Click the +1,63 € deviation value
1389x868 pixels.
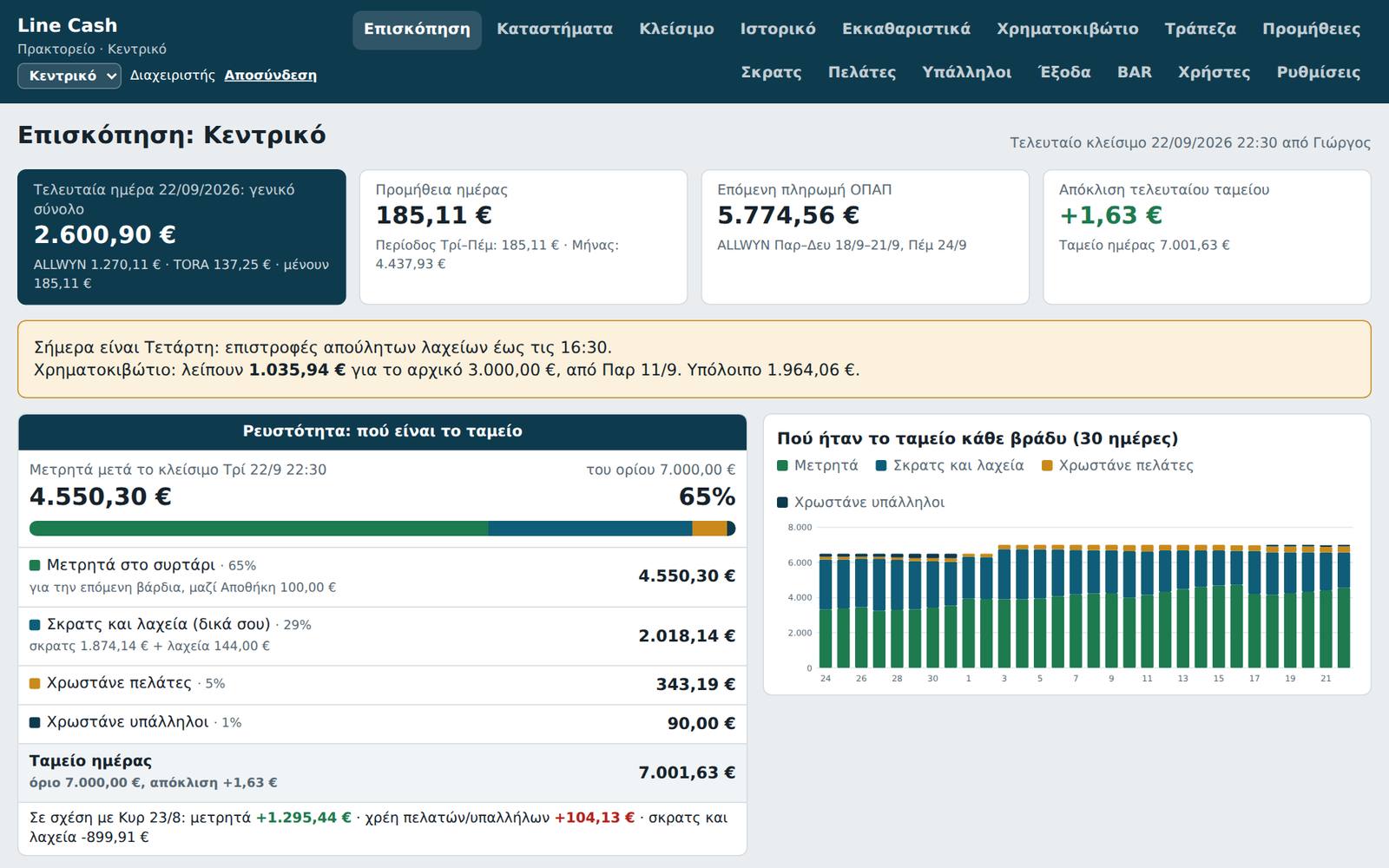(1110, 215)
